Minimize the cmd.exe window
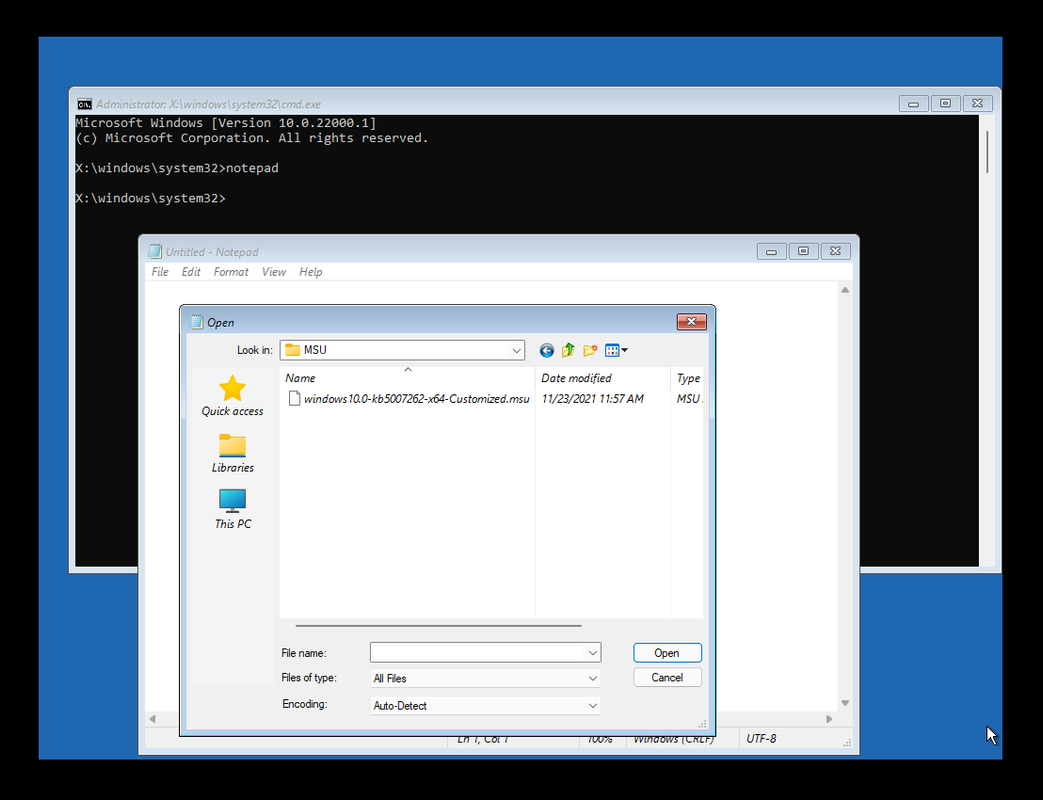 [913, 104]
